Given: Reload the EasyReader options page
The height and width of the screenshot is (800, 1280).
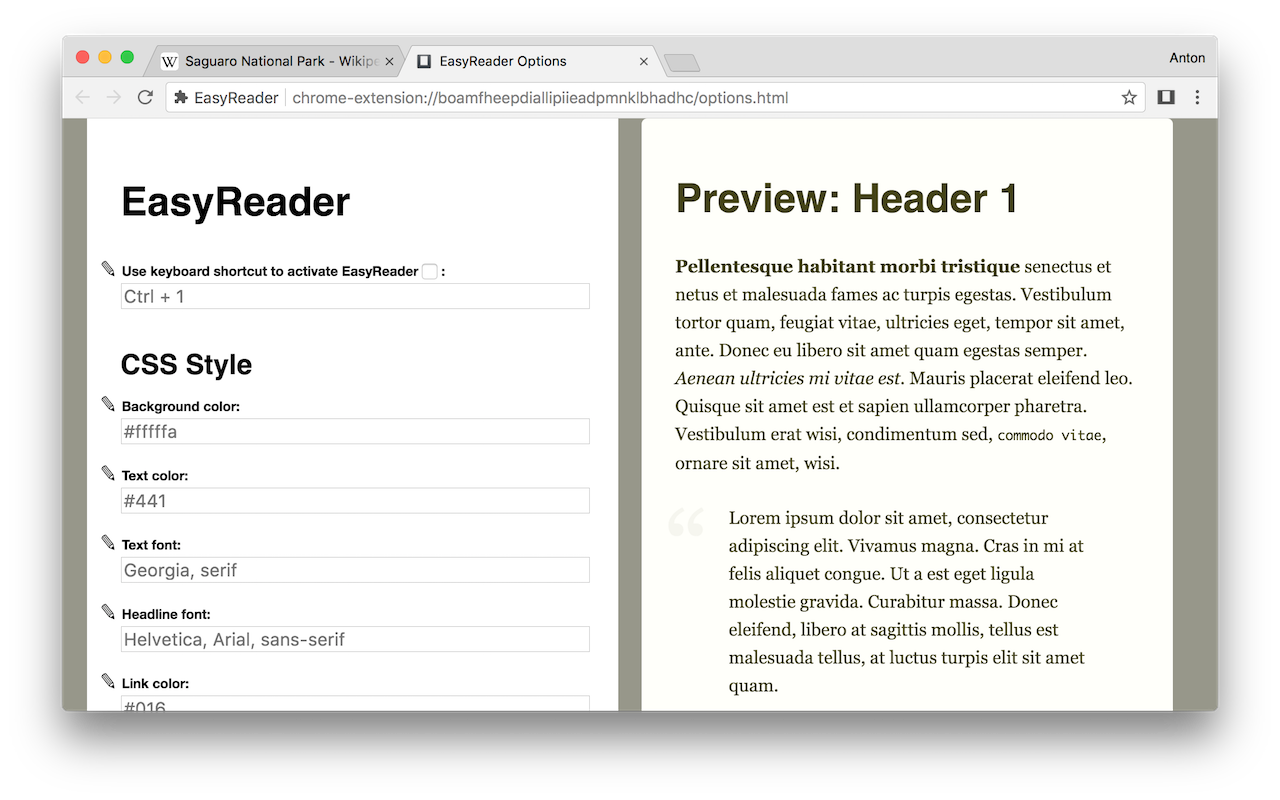Looking at the screenshot, I should (144, 97).
